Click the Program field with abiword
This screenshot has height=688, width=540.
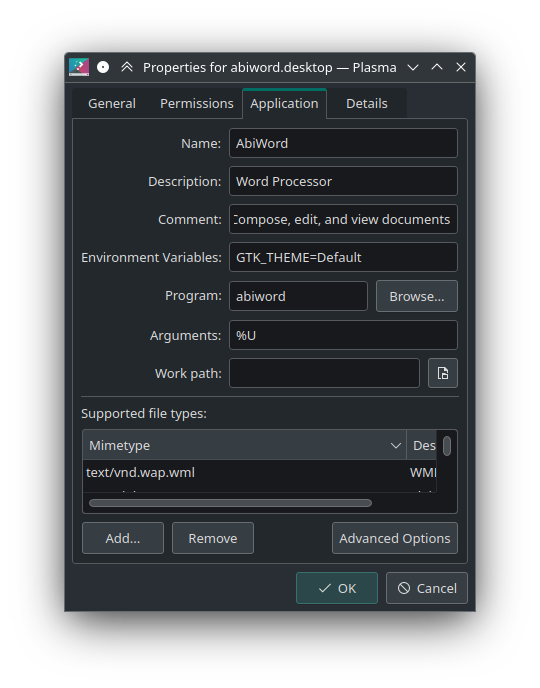point(298,296)
